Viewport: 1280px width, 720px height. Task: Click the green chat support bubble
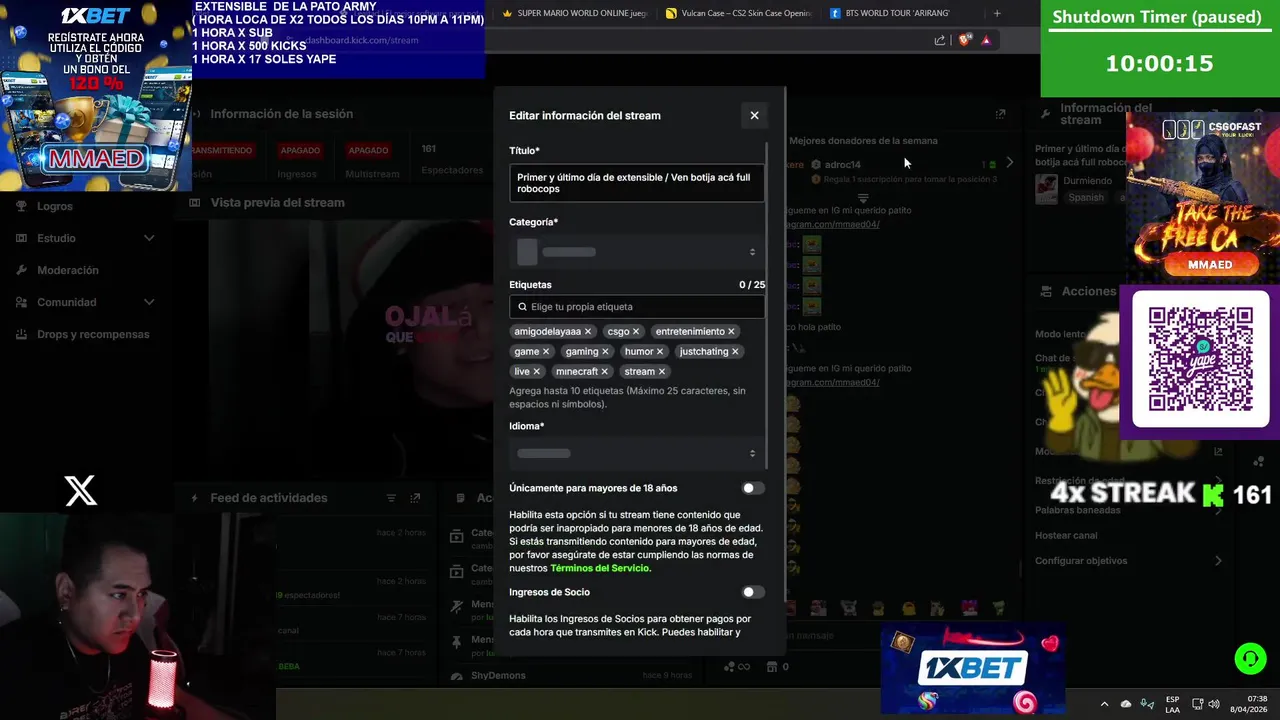coord(1250,658)
